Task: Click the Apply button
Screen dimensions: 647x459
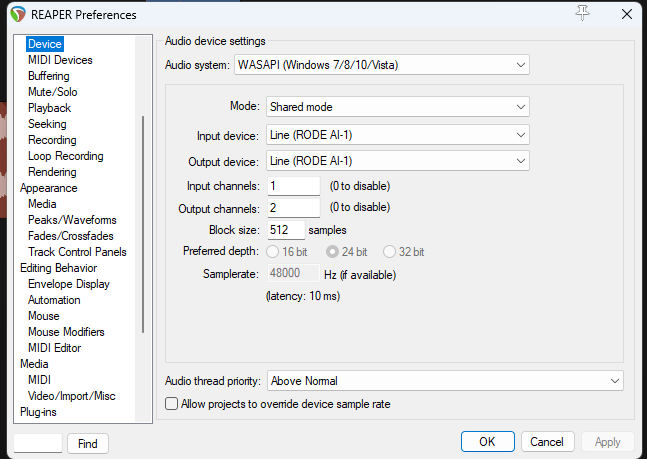Action: (607, 442)
